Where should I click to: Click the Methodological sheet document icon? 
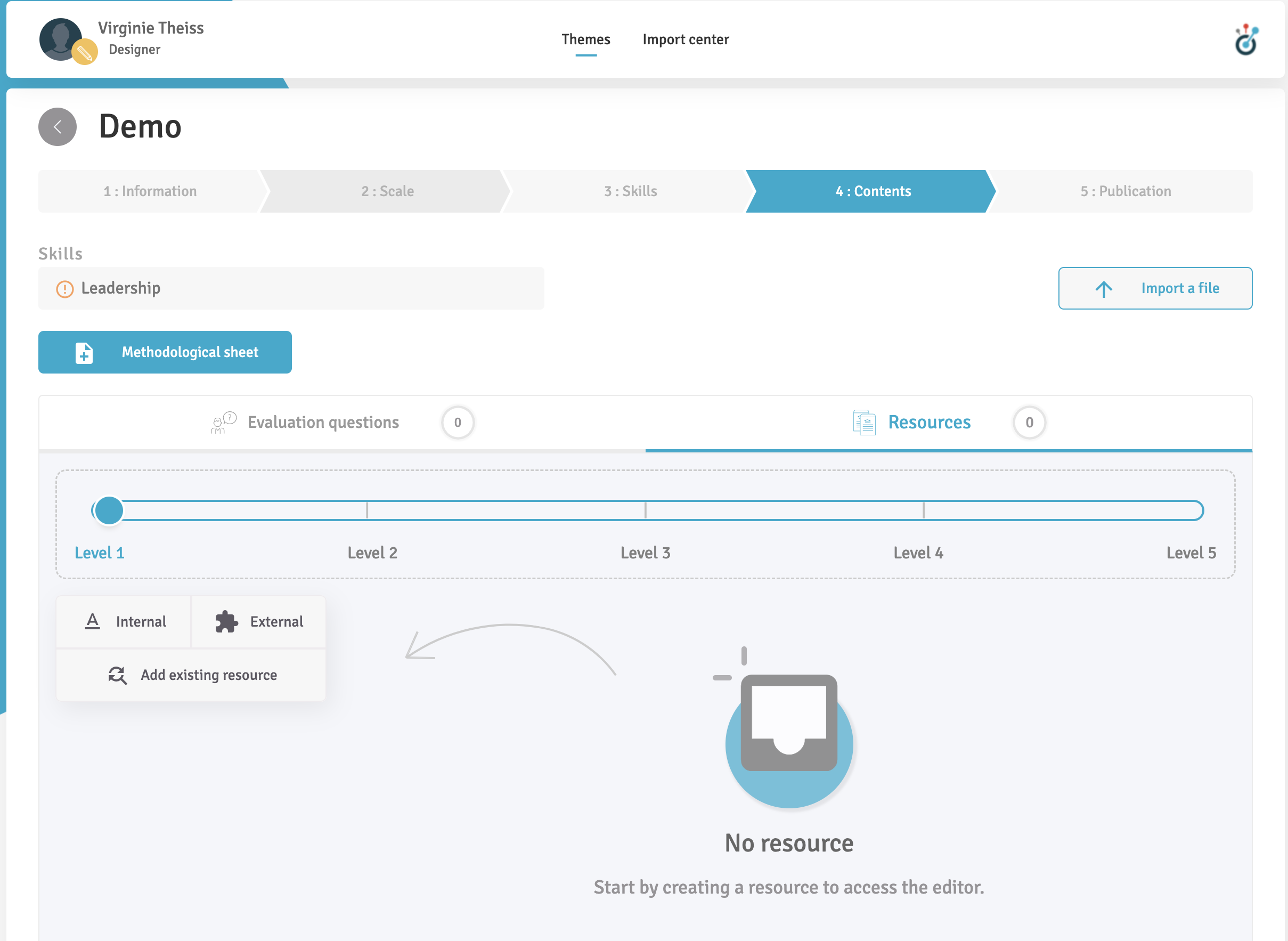point(84,353)
